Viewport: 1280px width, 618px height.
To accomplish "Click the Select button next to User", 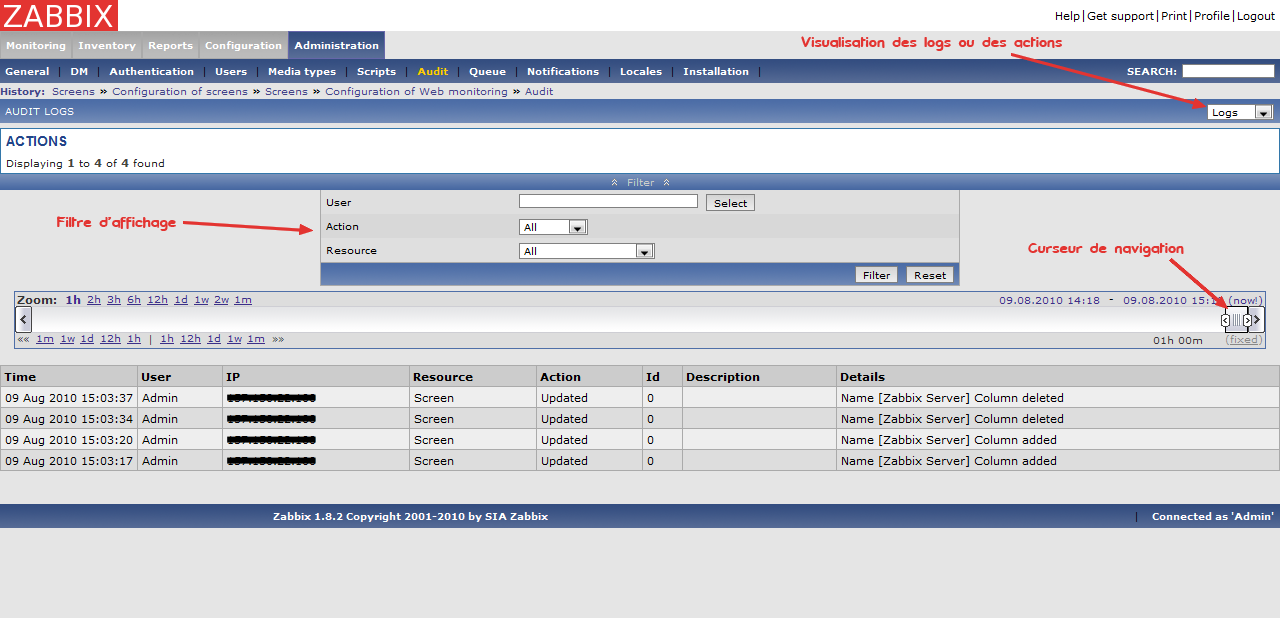I will coord(730,203).
